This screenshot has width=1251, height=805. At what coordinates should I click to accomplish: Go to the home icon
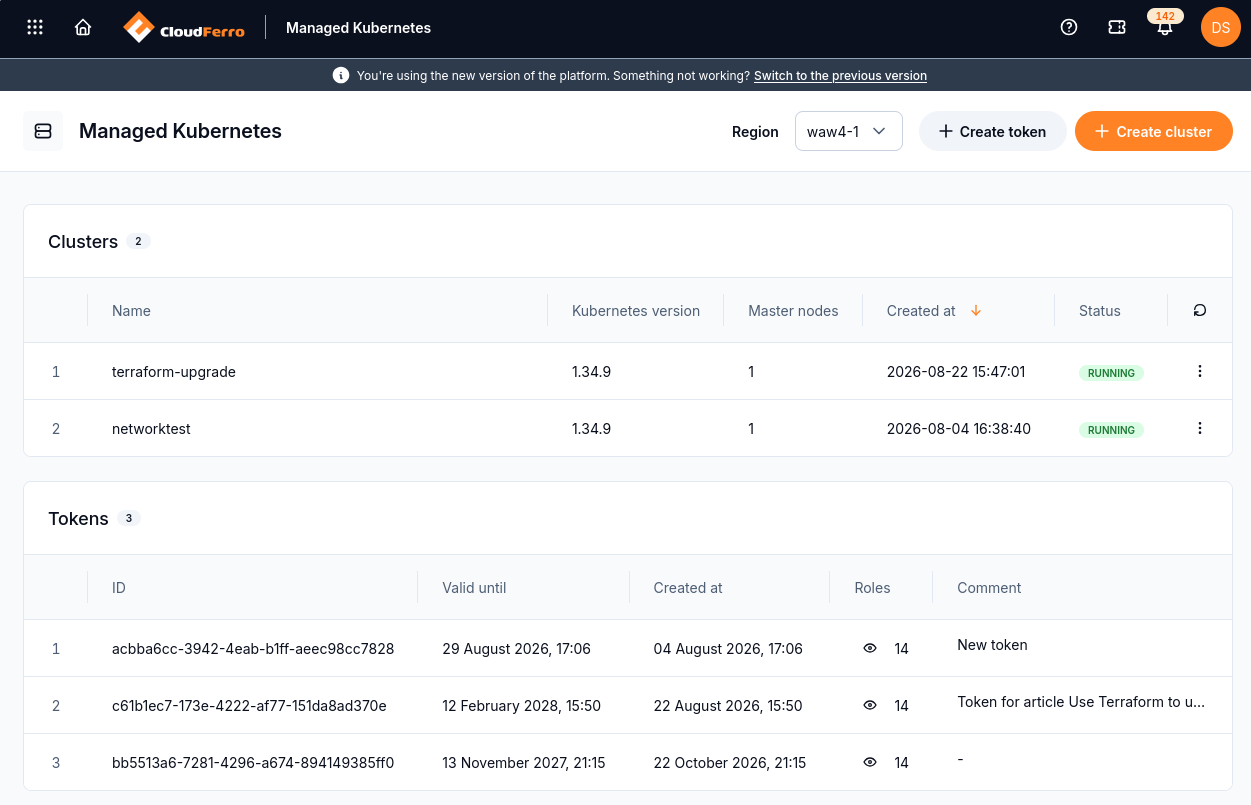coord(84,28)
